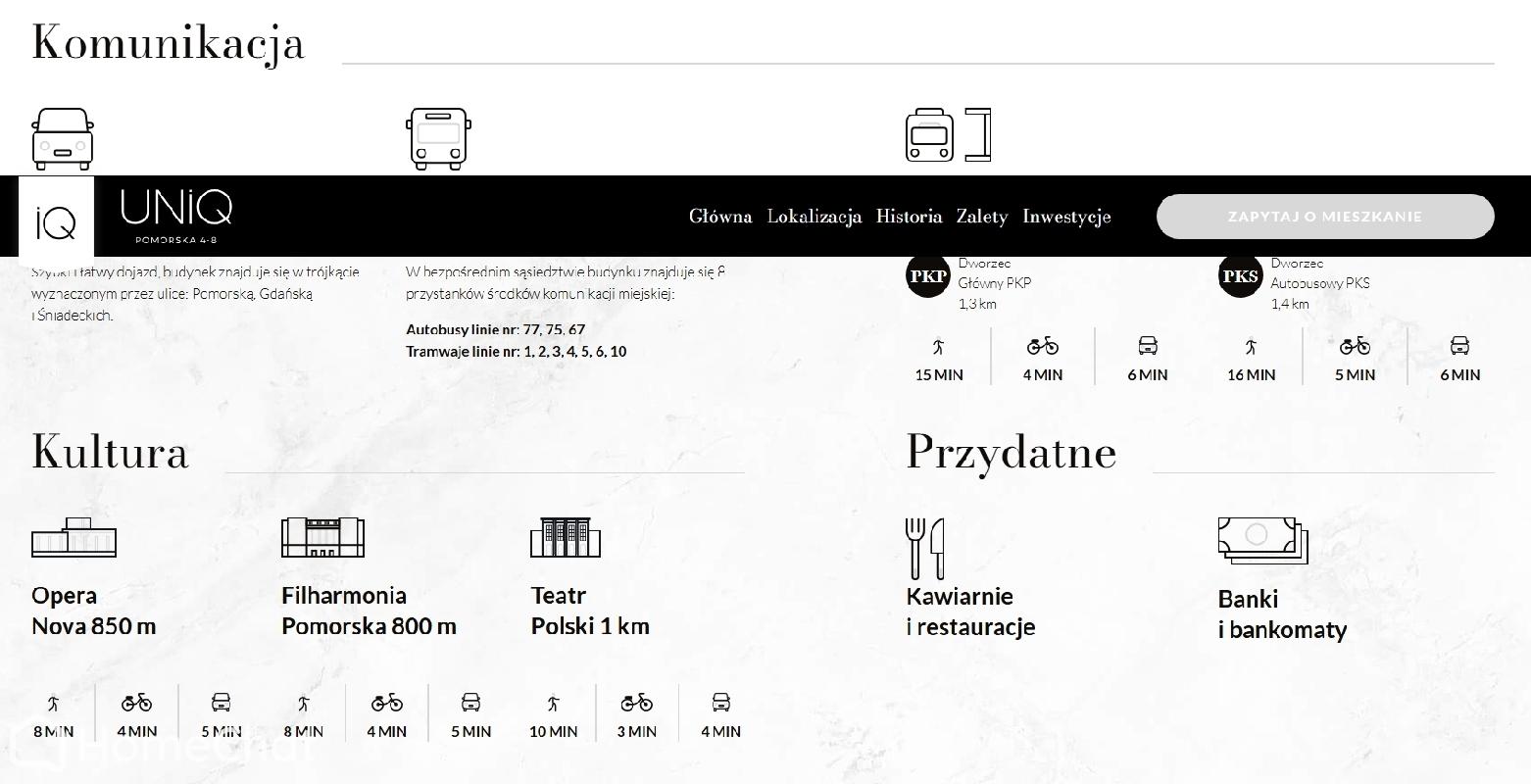Image resolution: width=1531 pixels, height=784 pixels.
Task: Click Filharmonia Pomorska 800 m label
Action: 369,611
